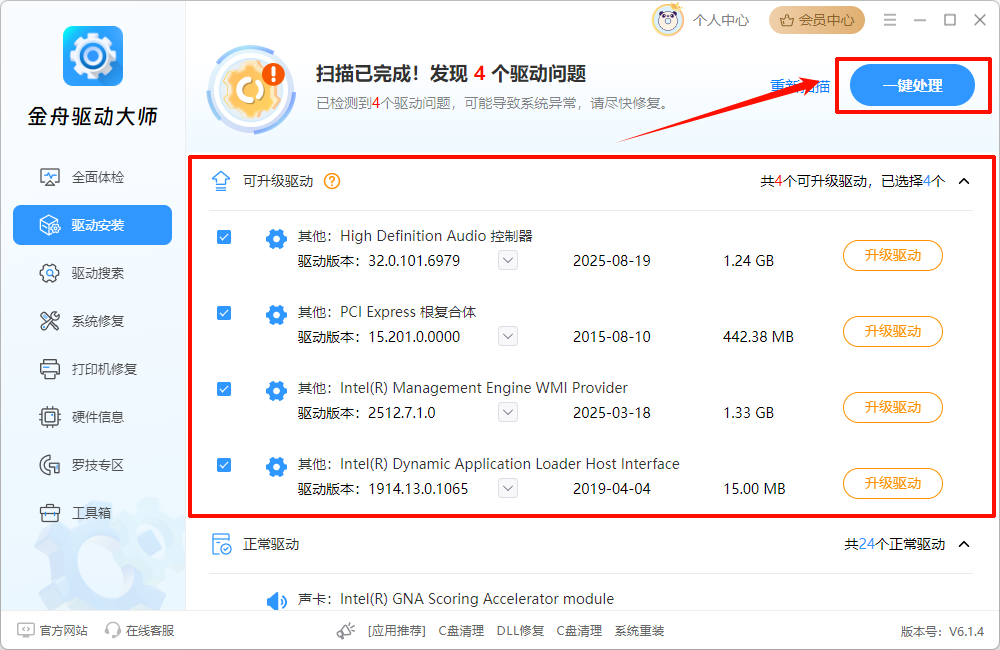Image resolution: width=1000 pixels, height=650 pixels.
Task: Click the 一键处理 button
Action: coord(912,85)
